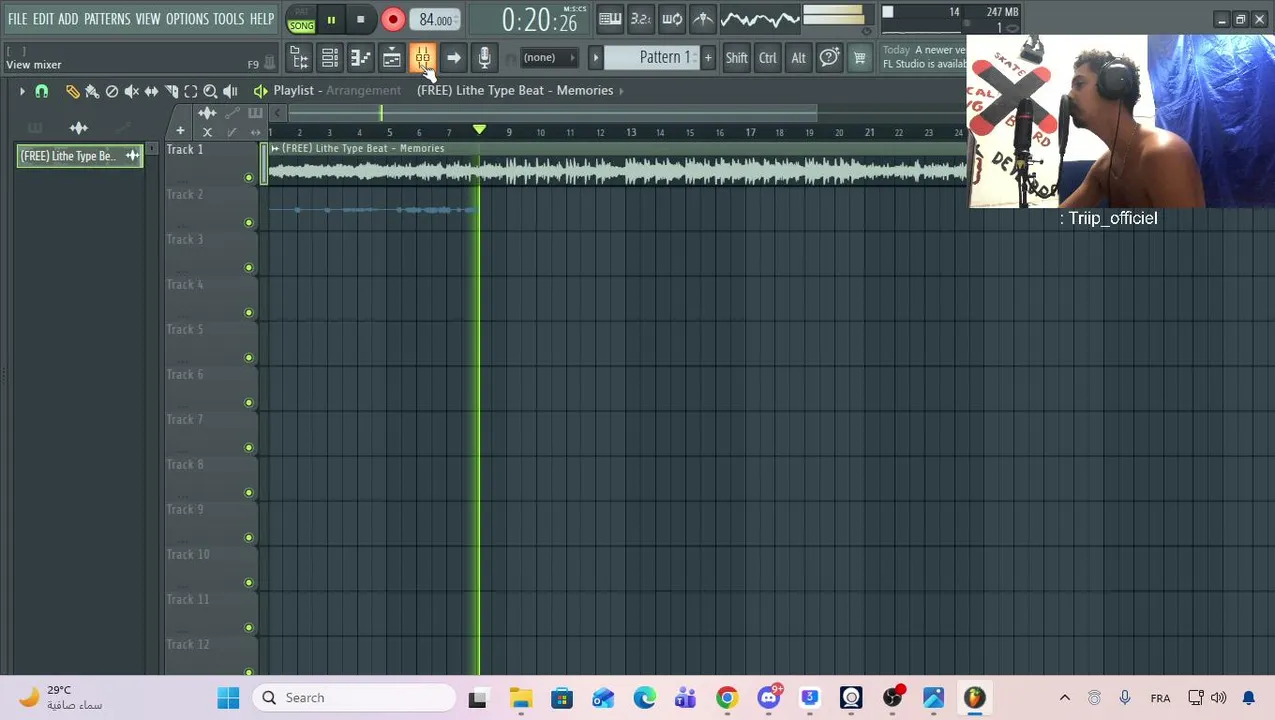1275x720 pixels.
Task: Pause playback with the pause button
Action: point(331,20)
